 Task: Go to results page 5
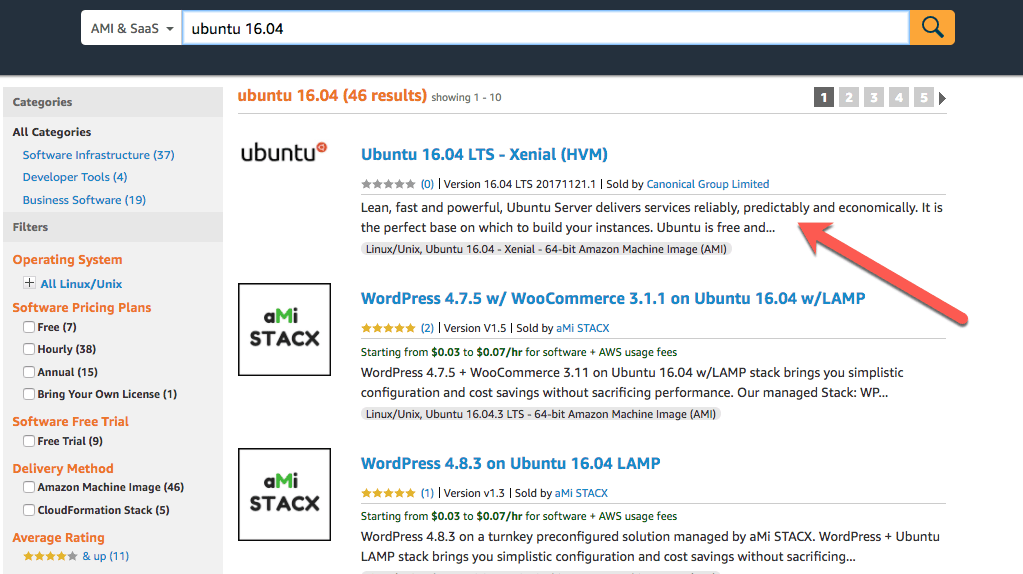pos(924,97)
